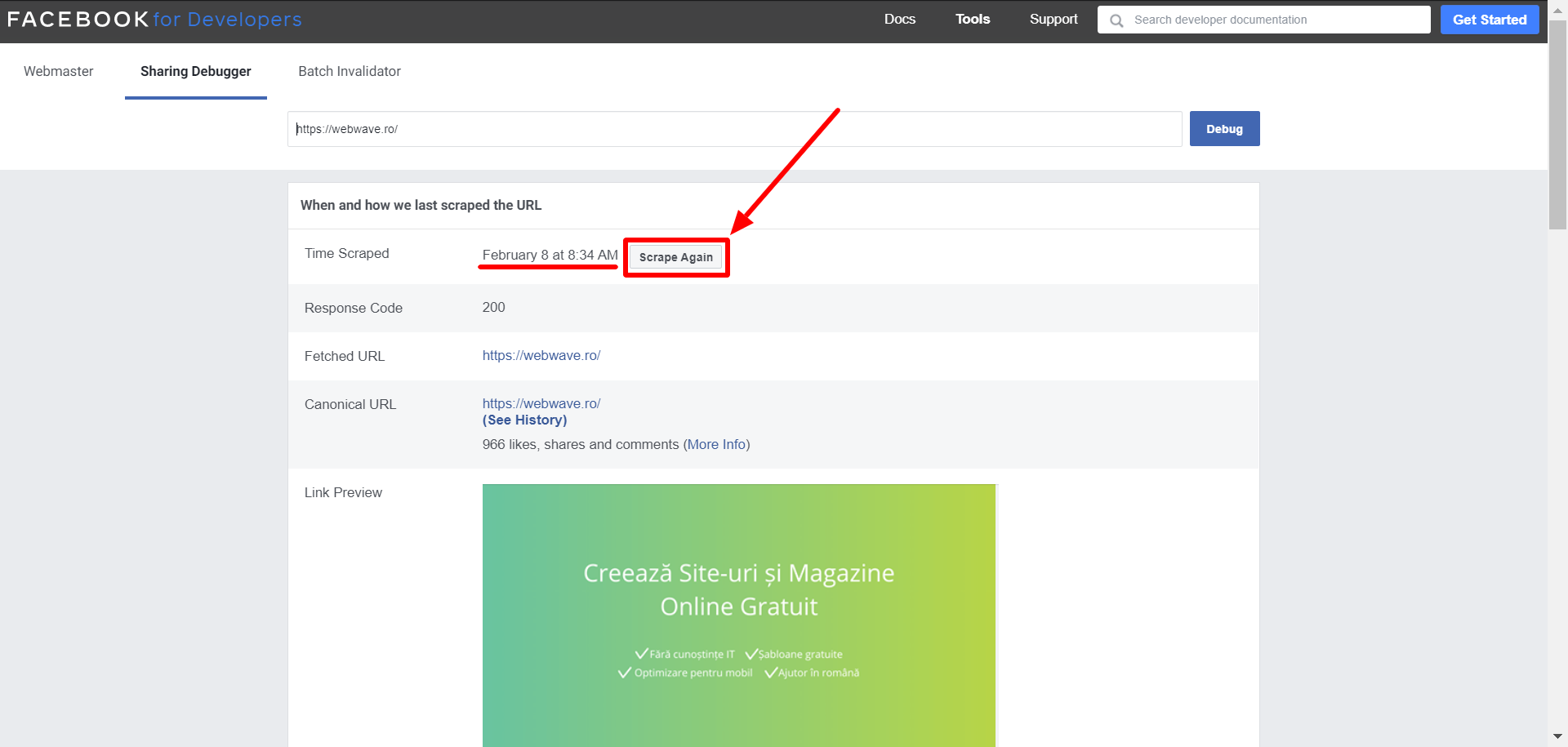Viewport: 1568px width, 747px height.
Task: Open the Tools menu
Action: coord(972,20)
